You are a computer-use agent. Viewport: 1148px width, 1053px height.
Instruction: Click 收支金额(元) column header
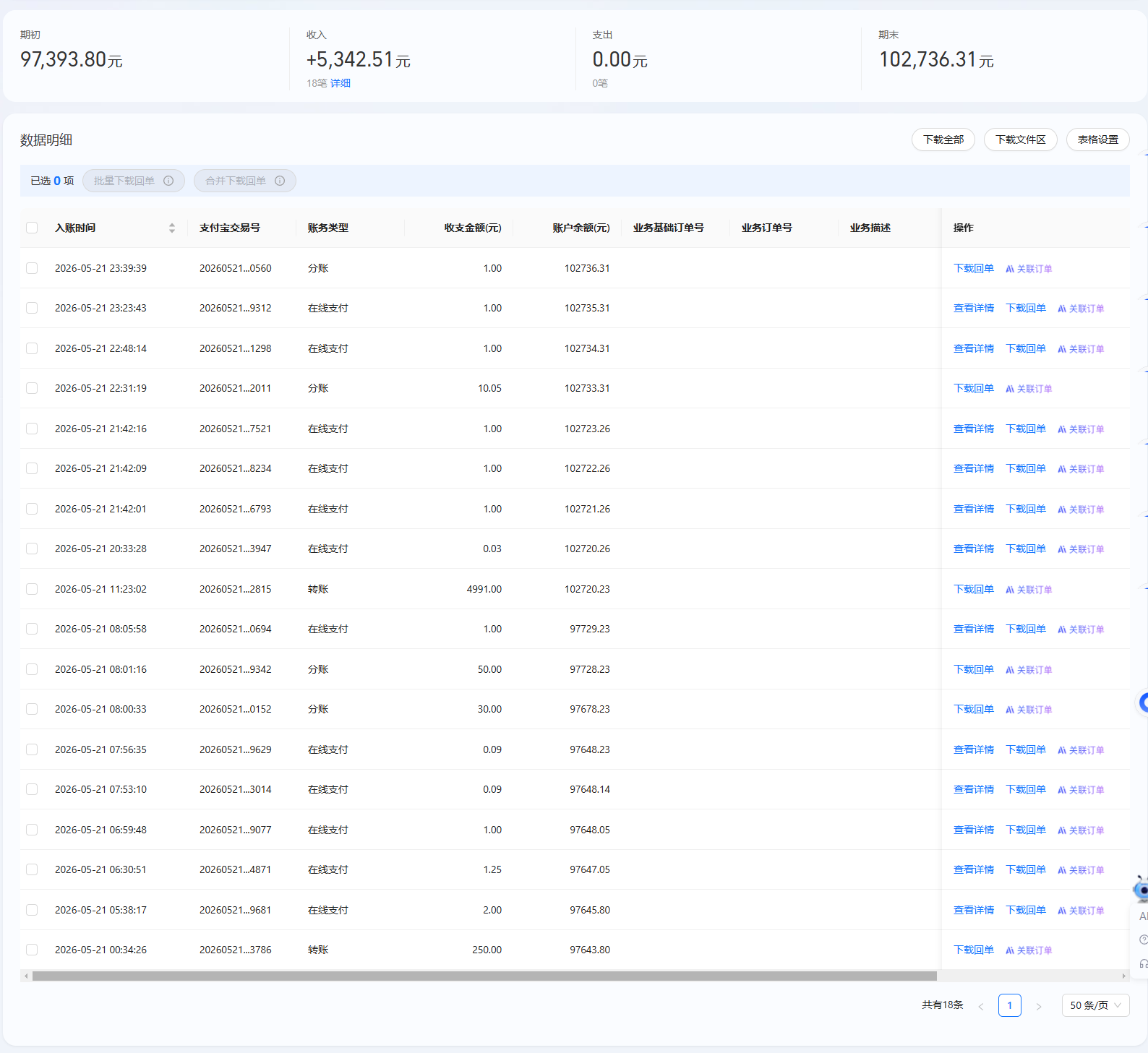(x=473, y=228)
